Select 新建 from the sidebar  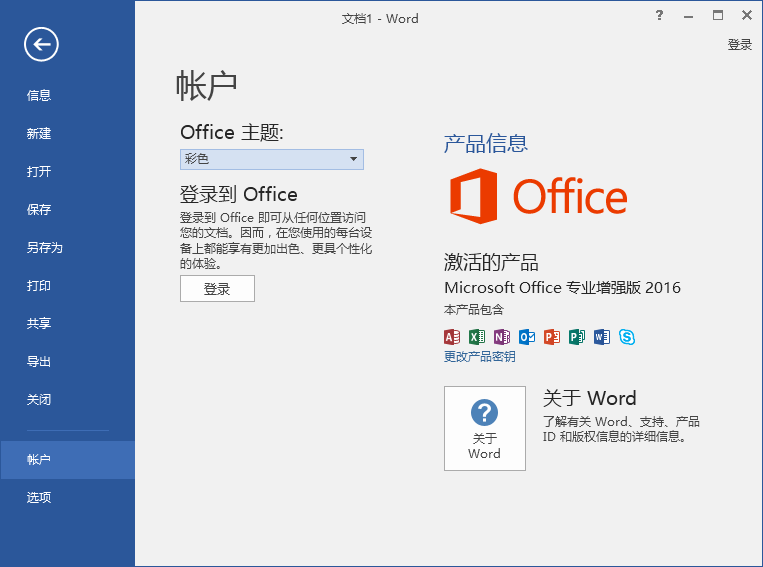39,134
